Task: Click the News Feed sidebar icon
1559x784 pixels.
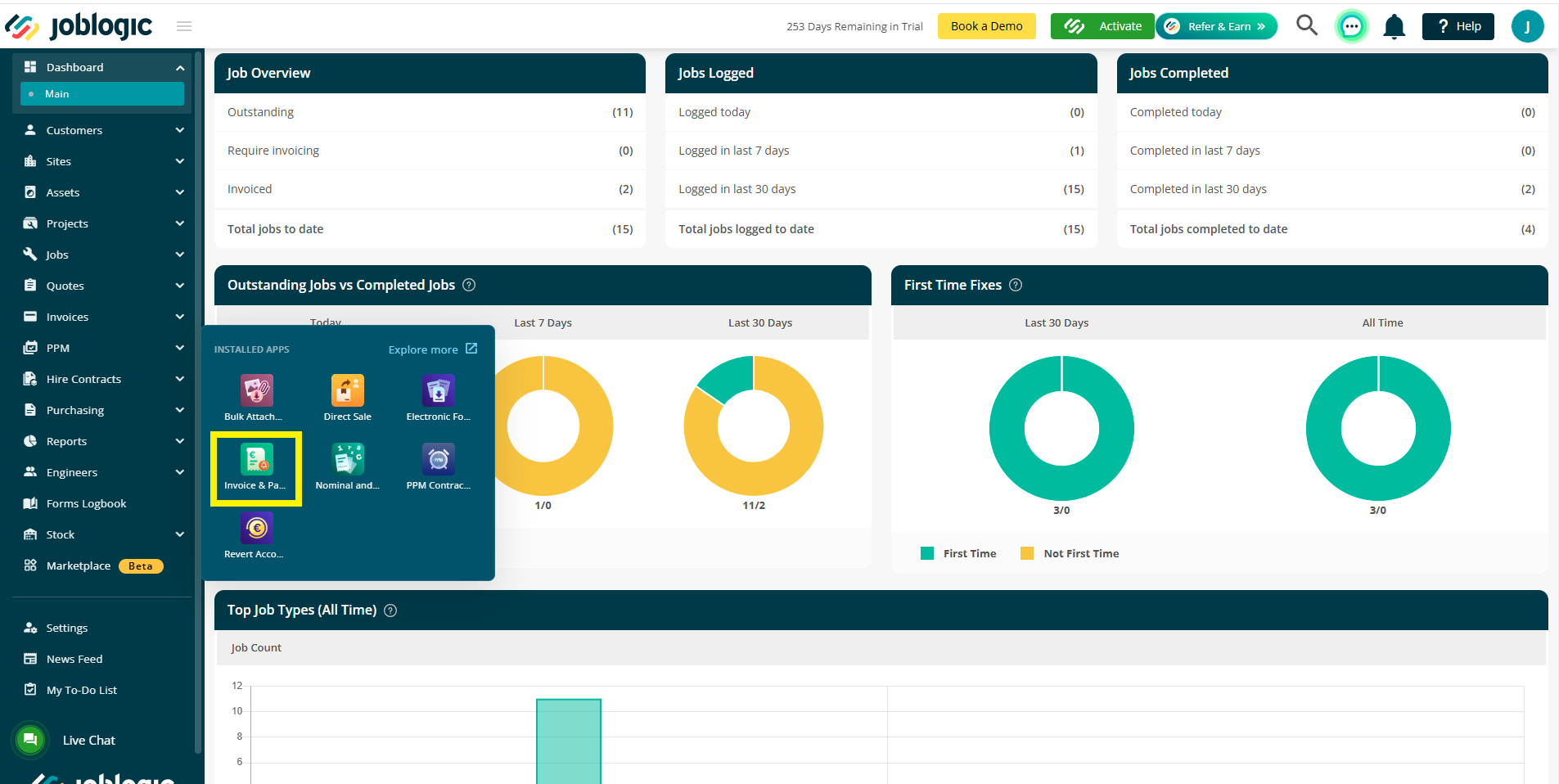Action: coord(30,659)
